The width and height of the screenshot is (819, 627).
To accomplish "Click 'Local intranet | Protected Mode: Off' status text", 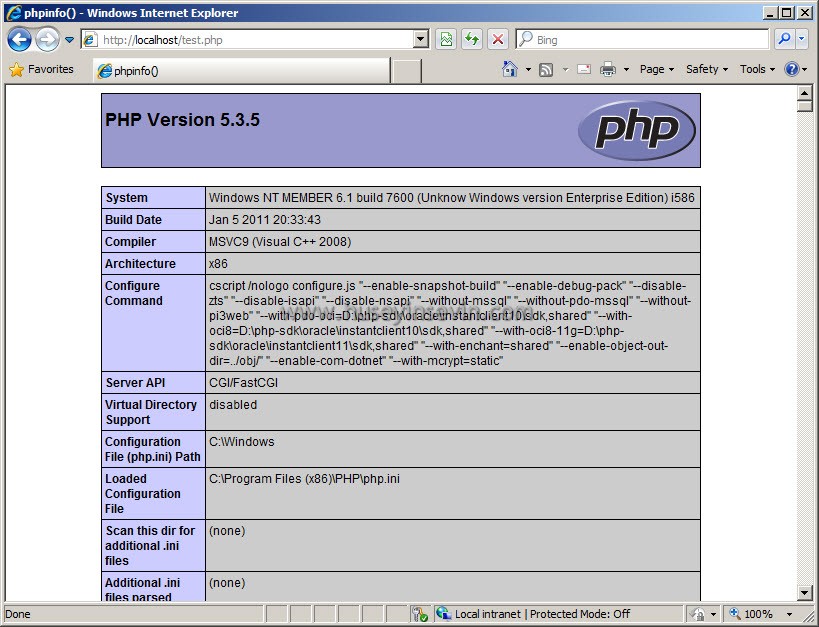I will click(542, 614).
